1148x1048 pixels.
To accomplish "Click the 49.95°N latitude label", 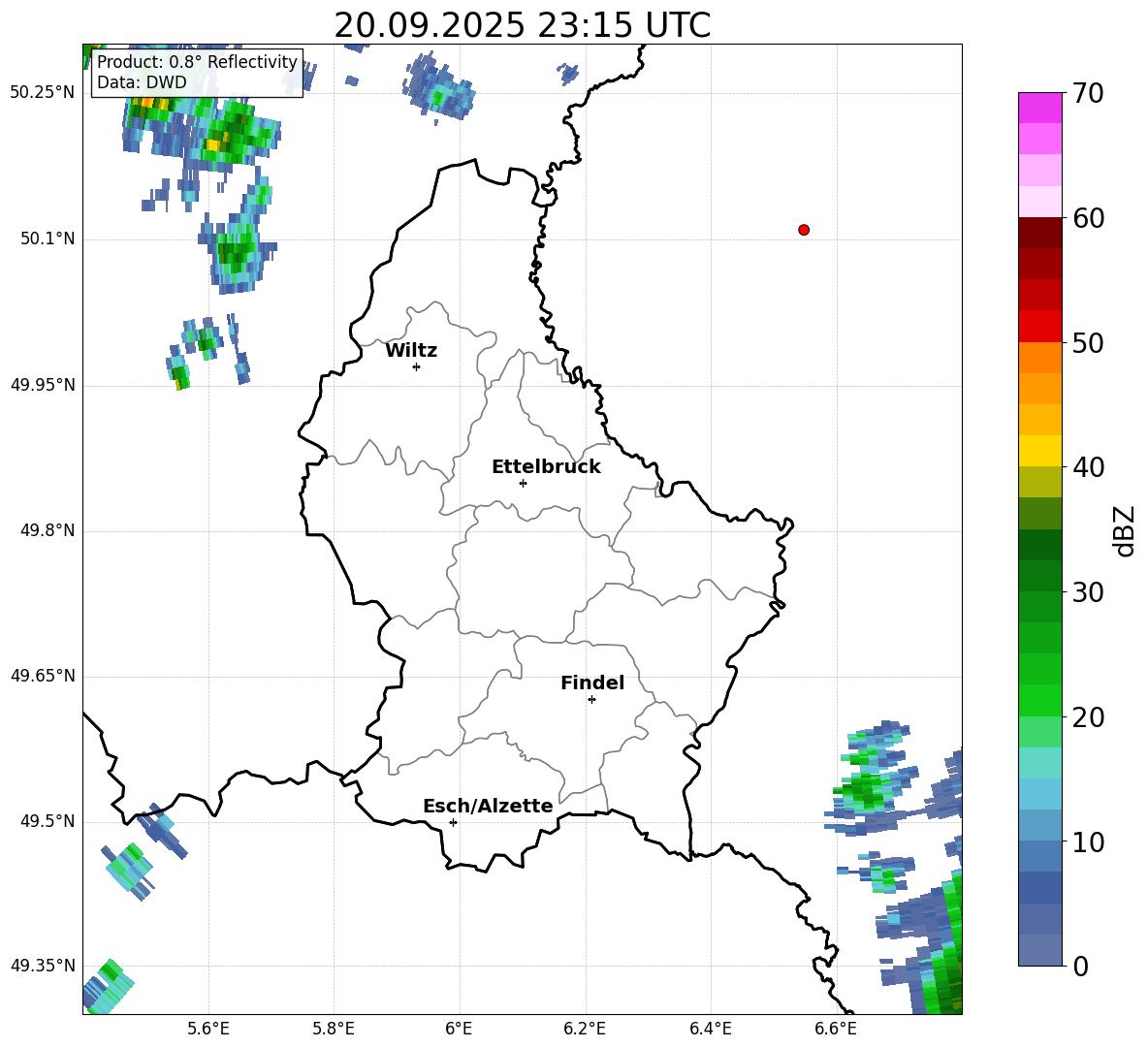I will 43,385.
